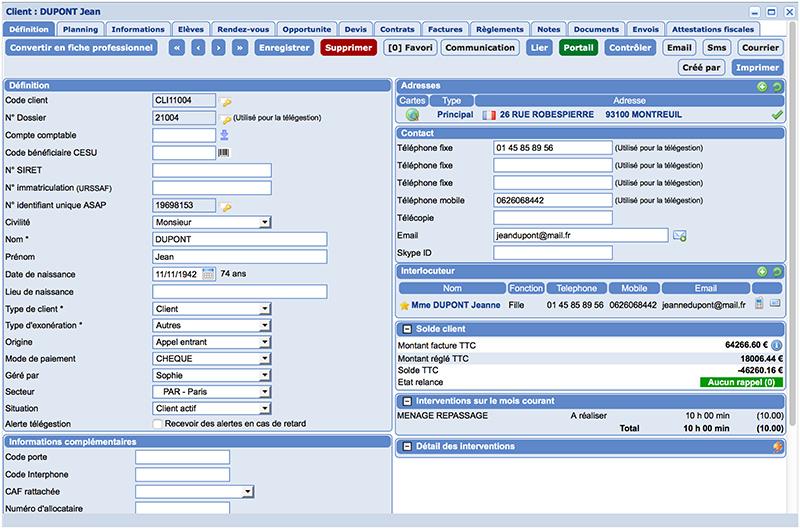Collapse Interventions sur le mois courant section
This screenshot has width=800, height=529.
pyautogui.click(x=407, y=401)
